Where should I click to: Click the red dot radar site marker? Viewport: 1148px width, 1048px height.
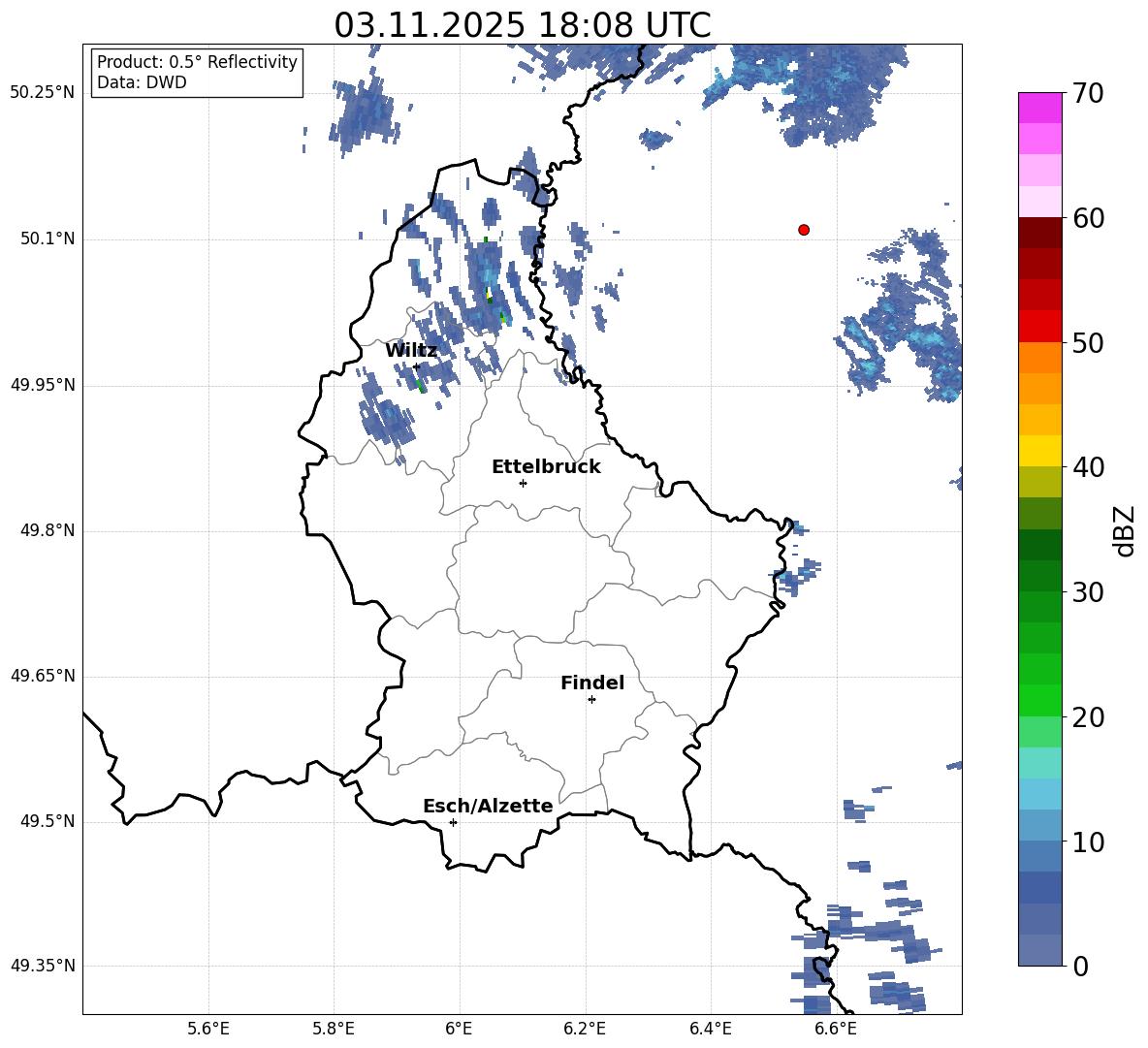(x=804, y=230)
